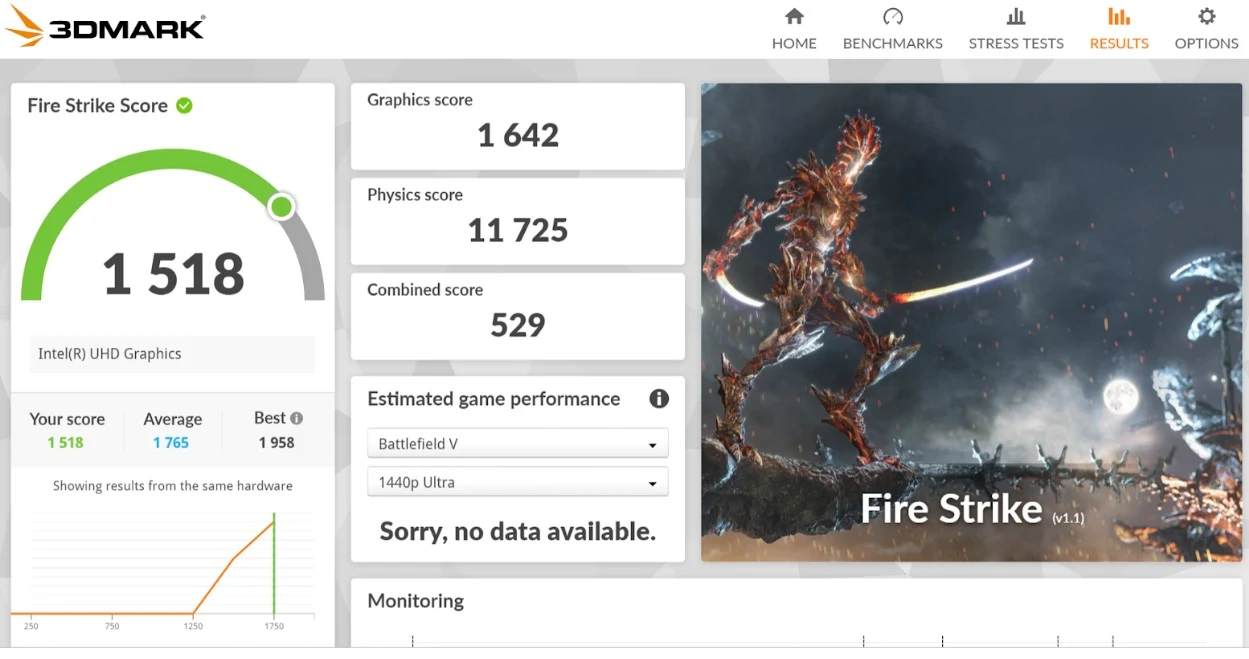Click the Home house icon

(x=794, y=16)
